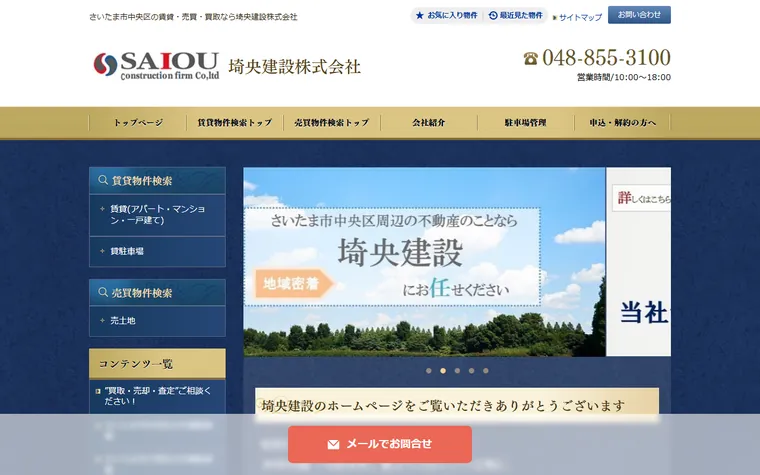This screenshot has height=475, width=760.
Task: Click the 地域密着 arrow badge on banner
Action: 294,283
